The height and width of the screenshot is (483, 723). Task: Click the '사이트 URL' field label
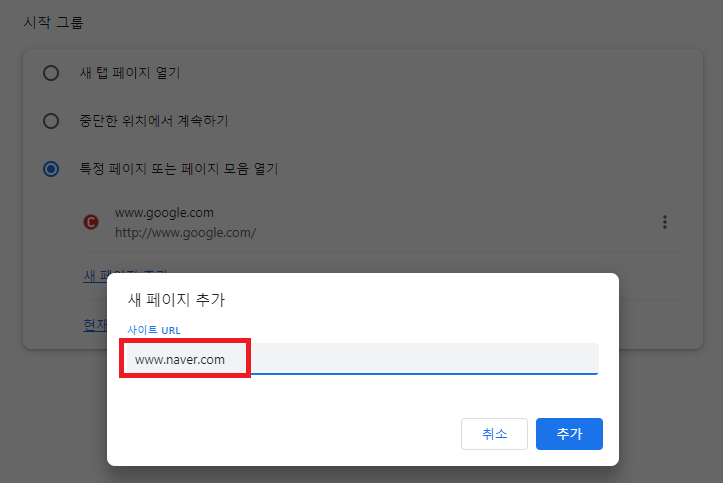point(154,330)
